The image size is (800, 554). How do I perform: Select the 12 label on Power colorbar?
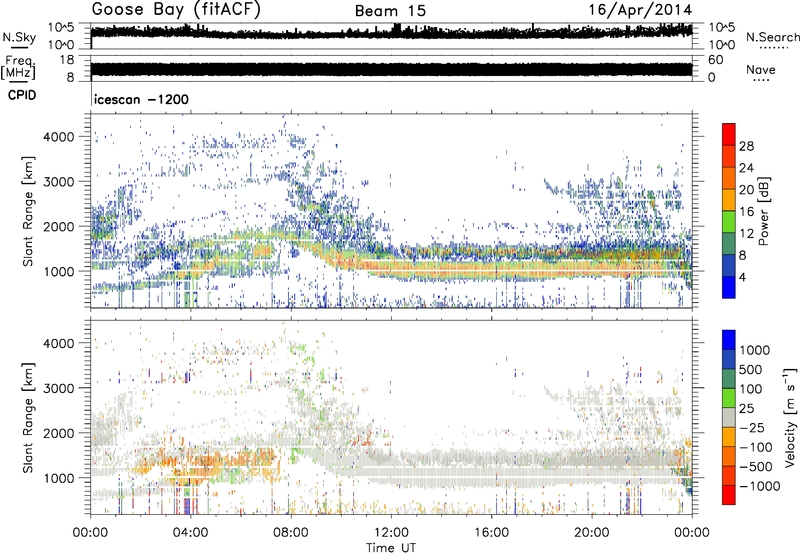(x=746, y=234)
